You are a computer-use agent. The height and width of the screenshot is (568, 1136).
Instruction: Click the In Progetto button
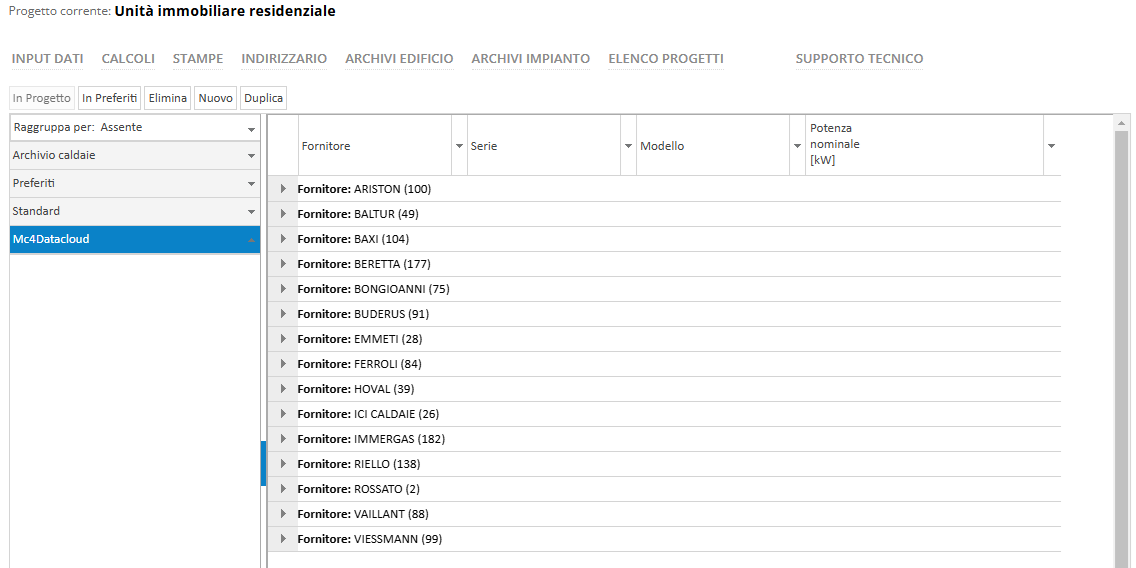tap(42, 98)
